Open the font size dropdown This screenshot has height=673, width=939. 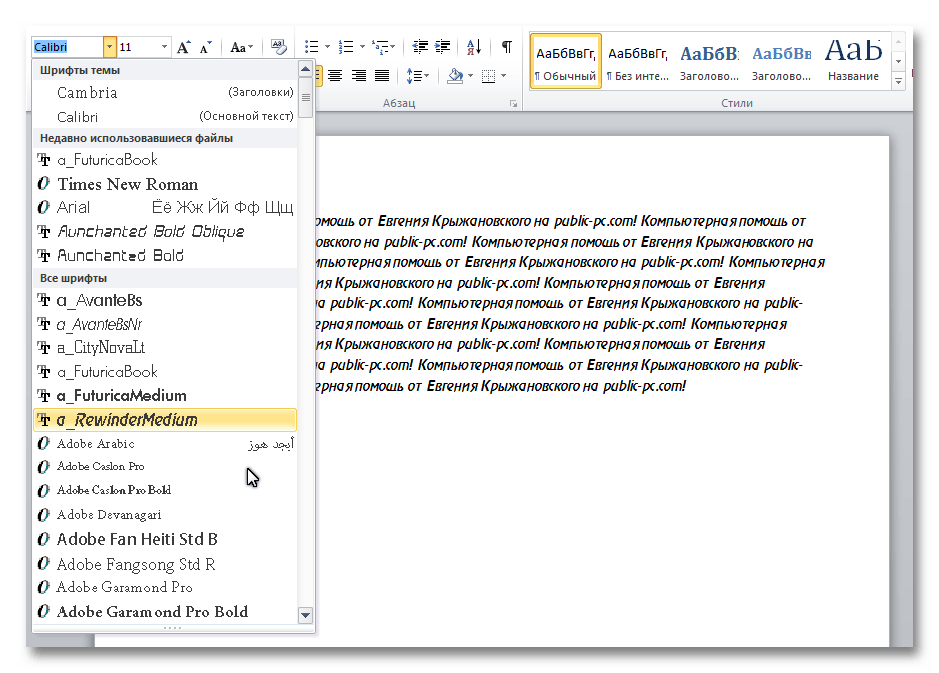[163, 47]
